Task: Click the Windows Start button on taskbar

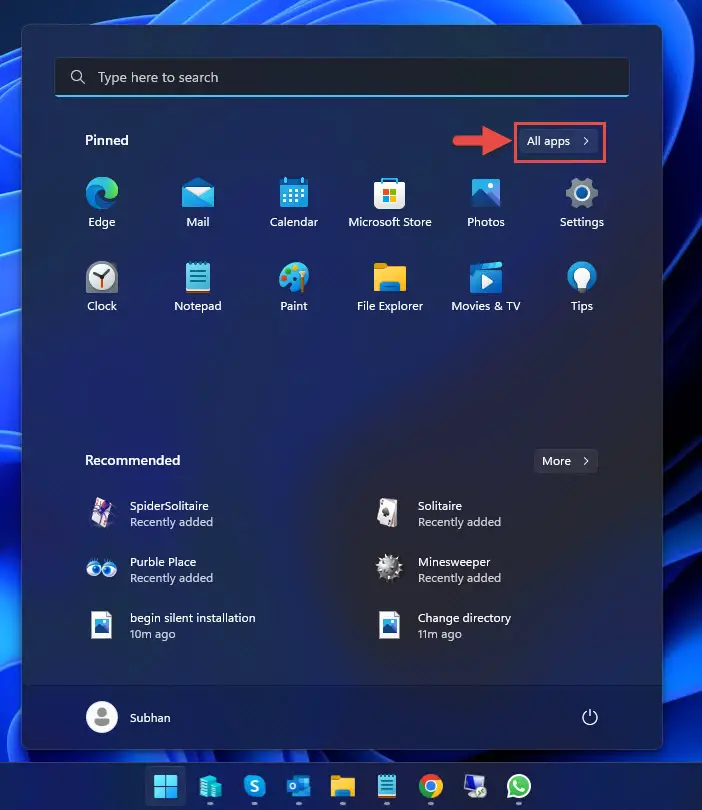Action: pos(165,786)
